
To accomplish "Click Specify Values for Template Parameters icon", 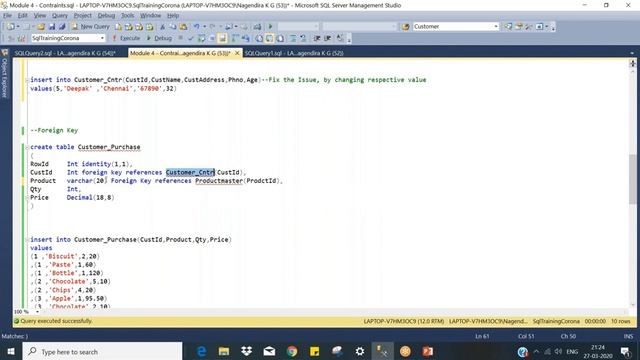I will coord(340,38).
